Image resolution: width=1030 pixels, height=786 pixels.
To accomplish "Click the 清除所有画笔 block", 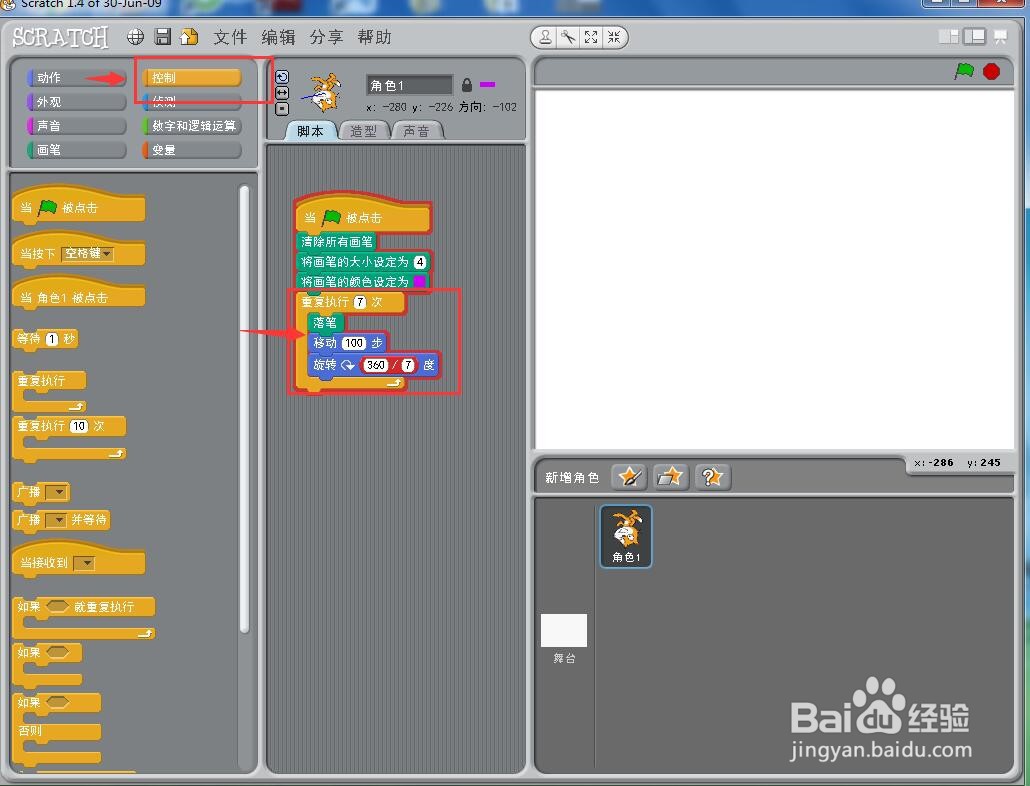I will point(337,242).
